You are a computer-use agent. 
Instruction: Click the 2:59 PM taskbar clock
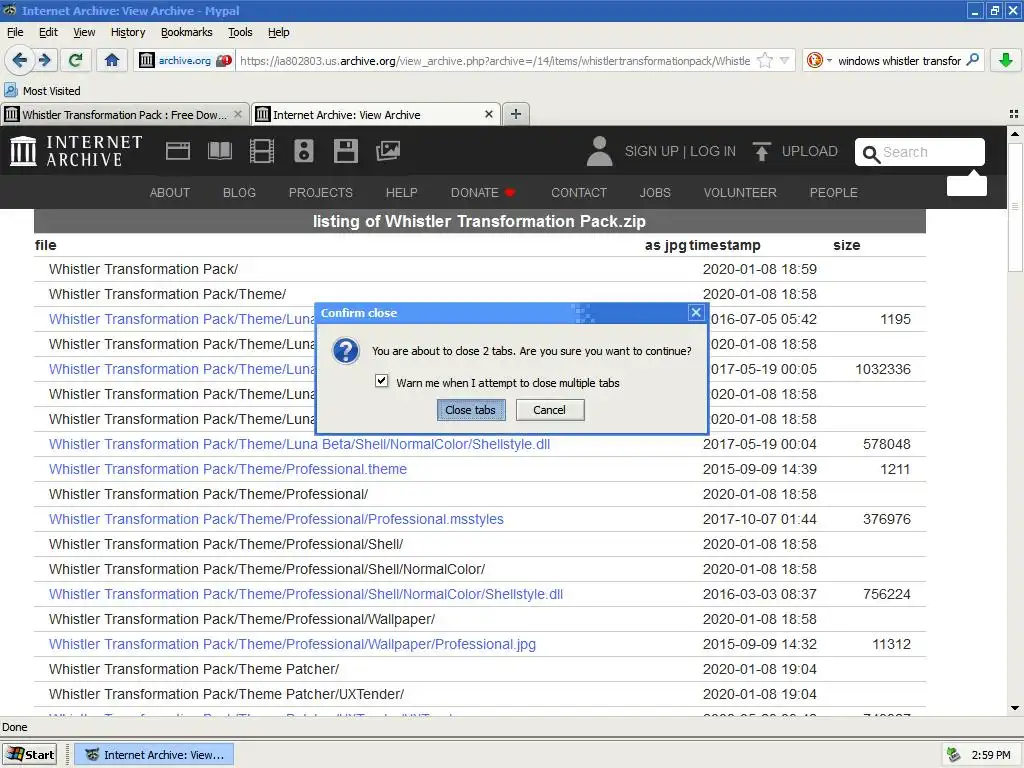coord(991,755)
